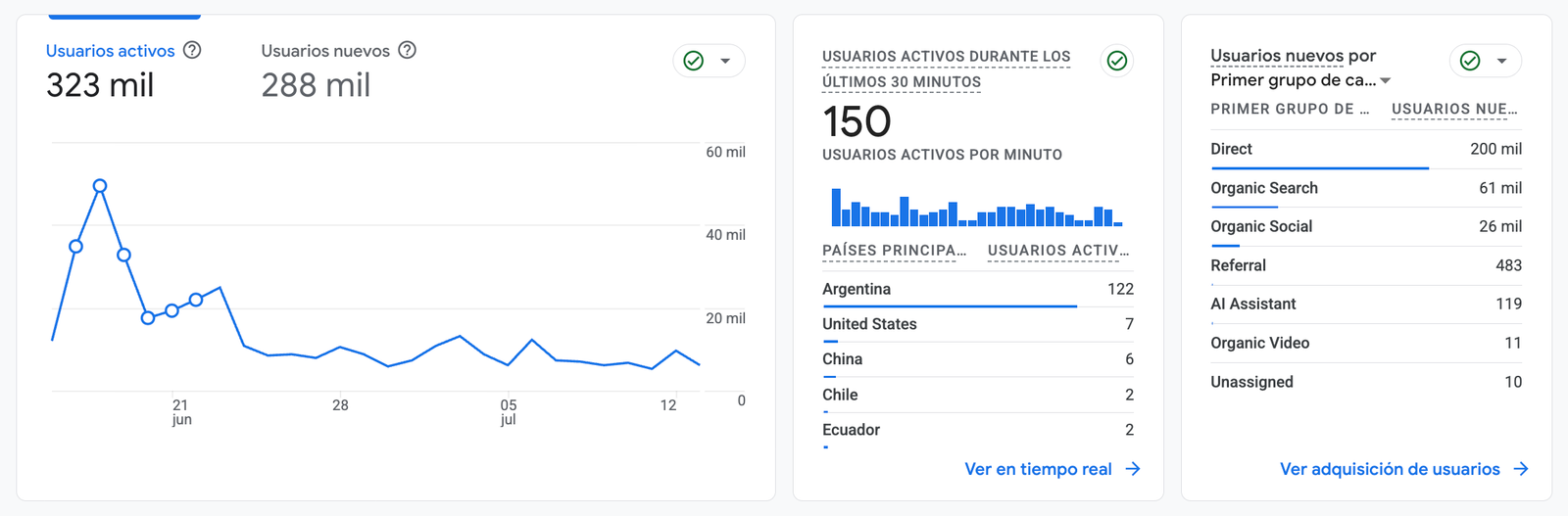
Task: Open Ver en tiempo real link
Action: click(1038, 469)
